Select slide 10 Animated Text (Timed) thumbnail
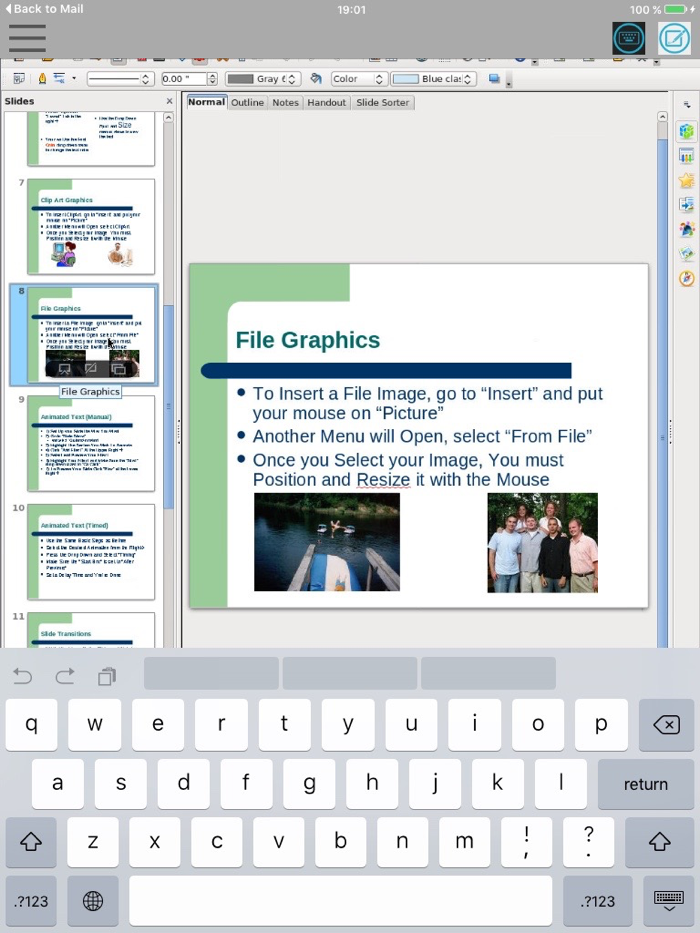Image resolution: width=700 pixels, height=933 pixels. click(91, 552)
